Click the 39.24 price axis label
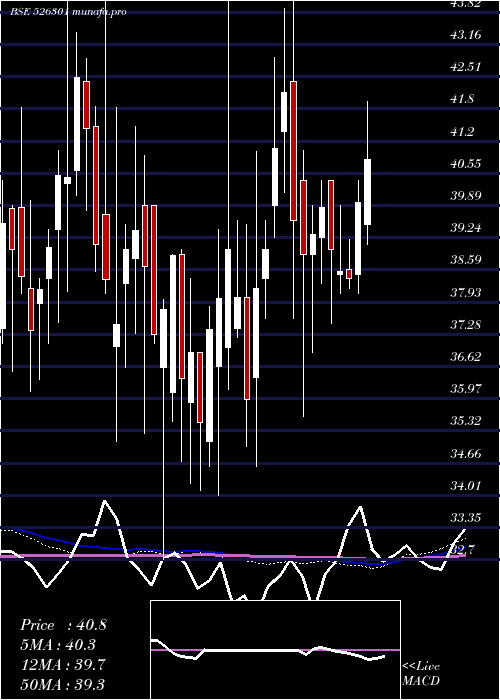 [x=466, y=228]
